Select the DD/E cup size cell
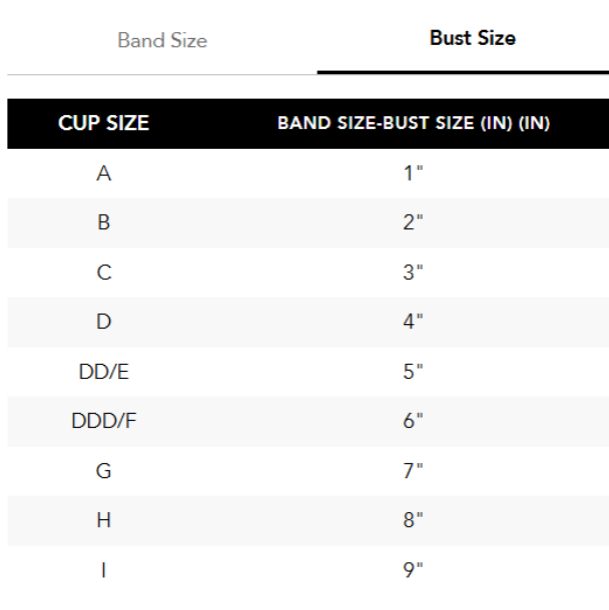 [103, 372]
